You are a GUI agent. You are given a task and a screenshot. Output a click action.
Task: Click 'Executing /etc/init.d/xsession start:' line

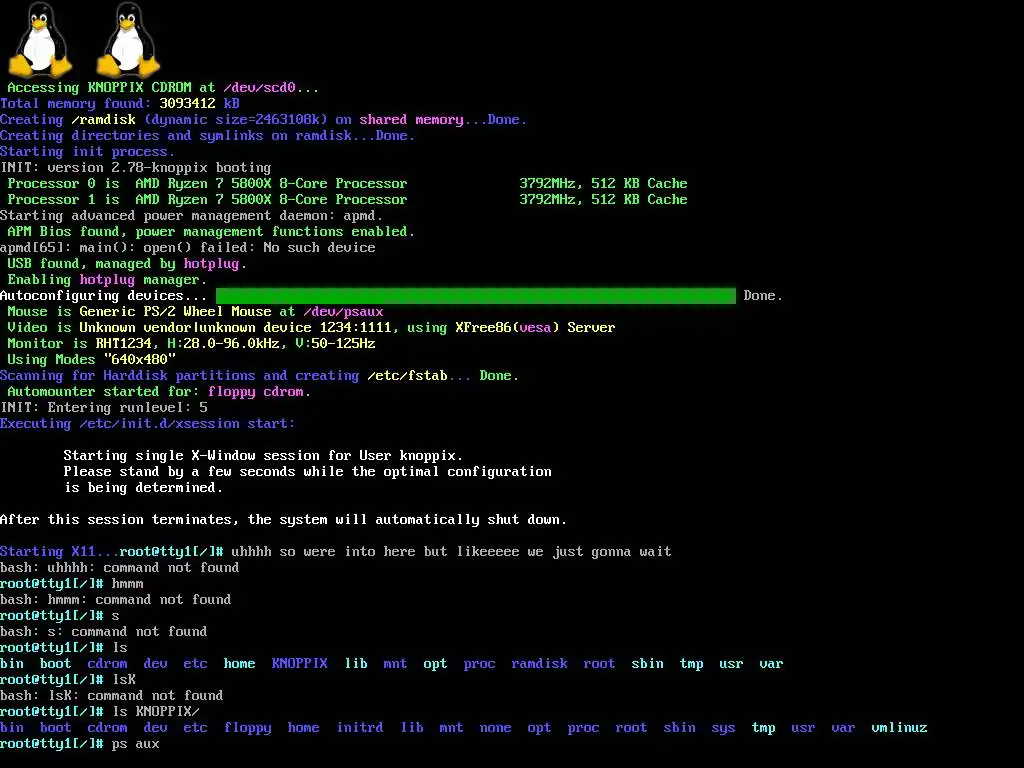pyautogui.click(x=148, y=424)
